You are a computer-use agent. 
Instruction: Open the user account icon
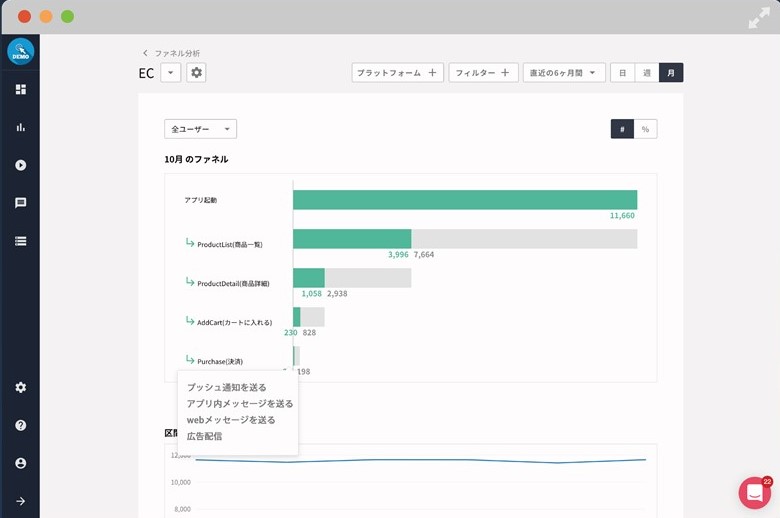pos(20,463)
